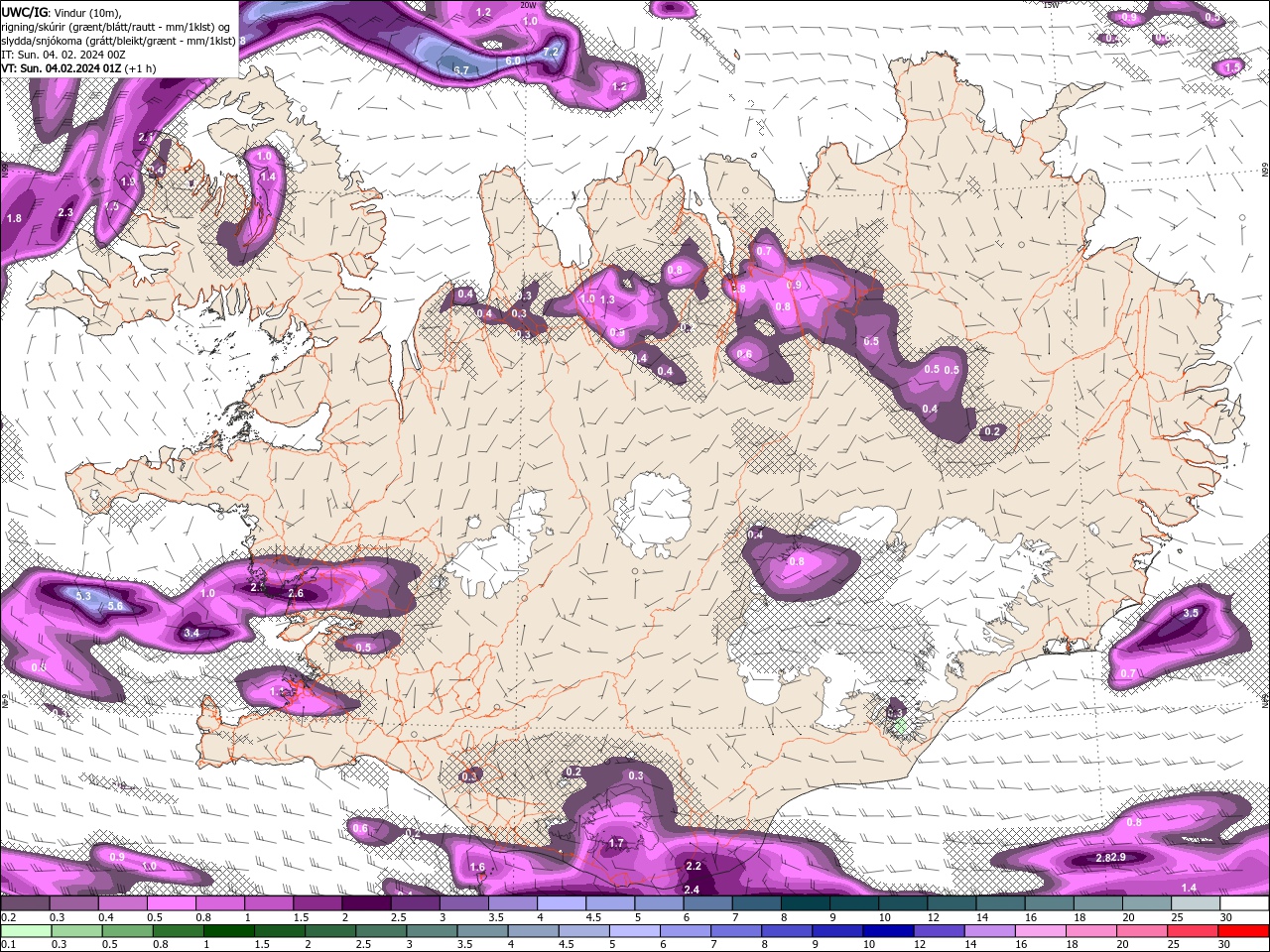Image resolution: width=1270 pixels, height=952 pixels.
Task: Click the '6.0' precipitation value on the map
Action: [513, 60]
